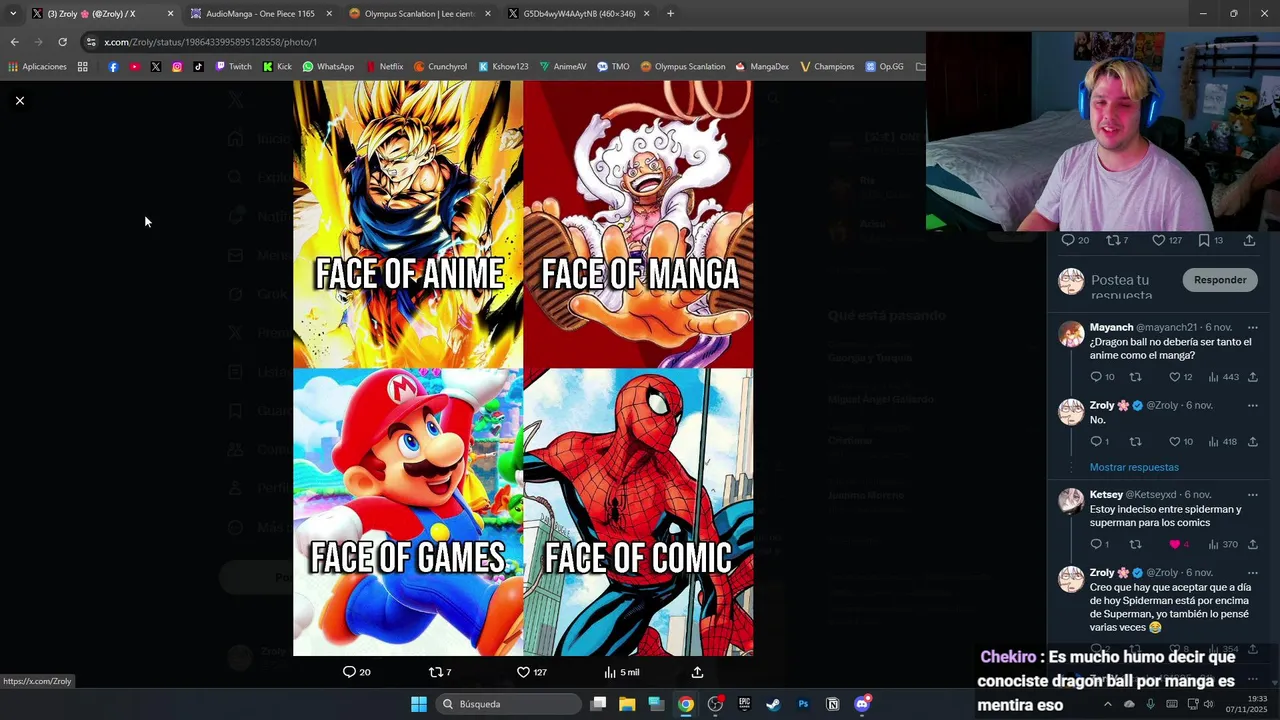Unlike Ketsey's reply with the pink heart
This screenshot has height=720, width=1280.
tap(1175, 544)
